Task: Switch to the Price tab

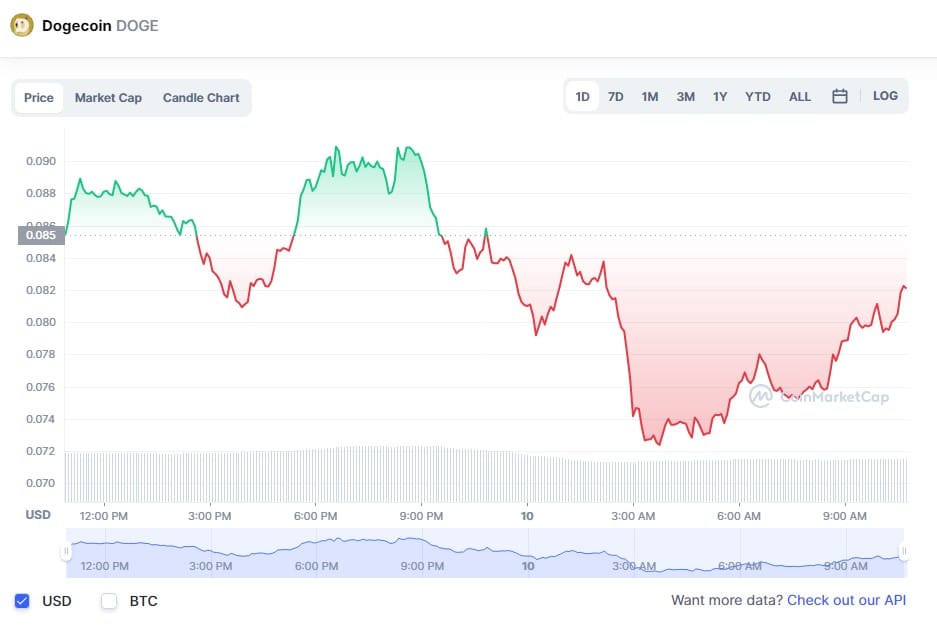Action: [39, 97]
